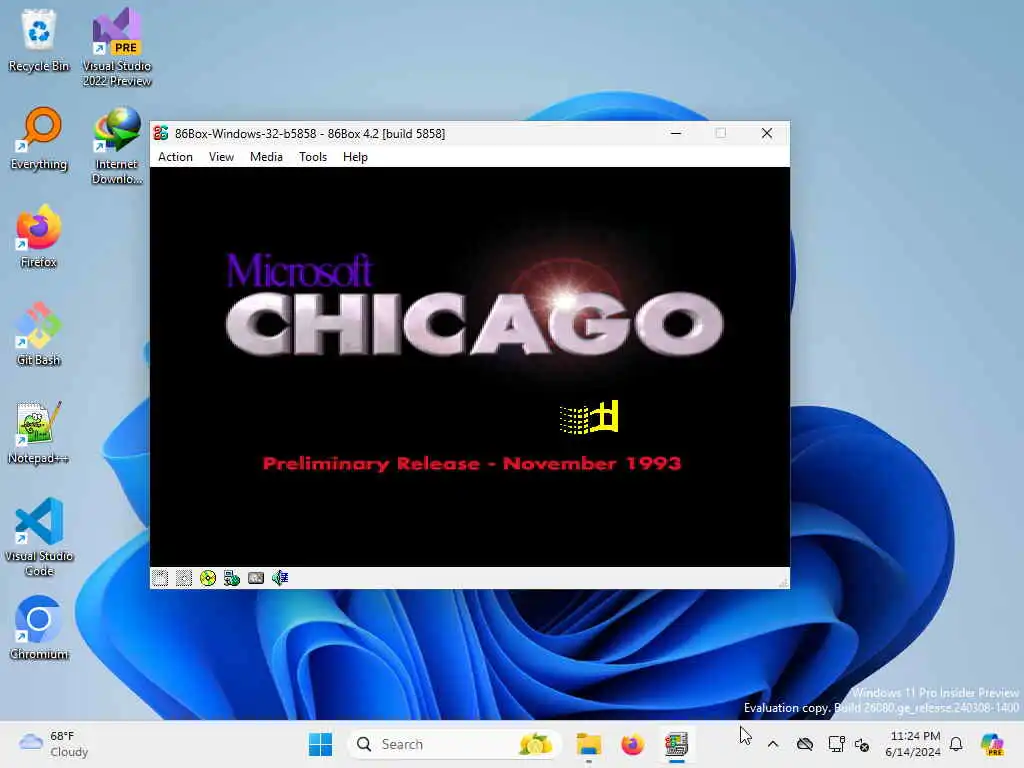Open the Media menu in 86Box
The width and height of the screenshot is (1024, 768).
click(266, 157)
